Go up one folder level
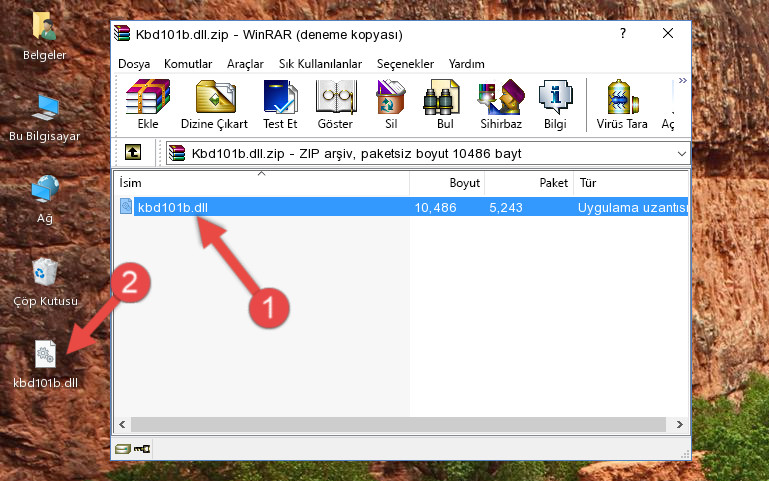Screen dimensions: 769x481 coord(133,152)
